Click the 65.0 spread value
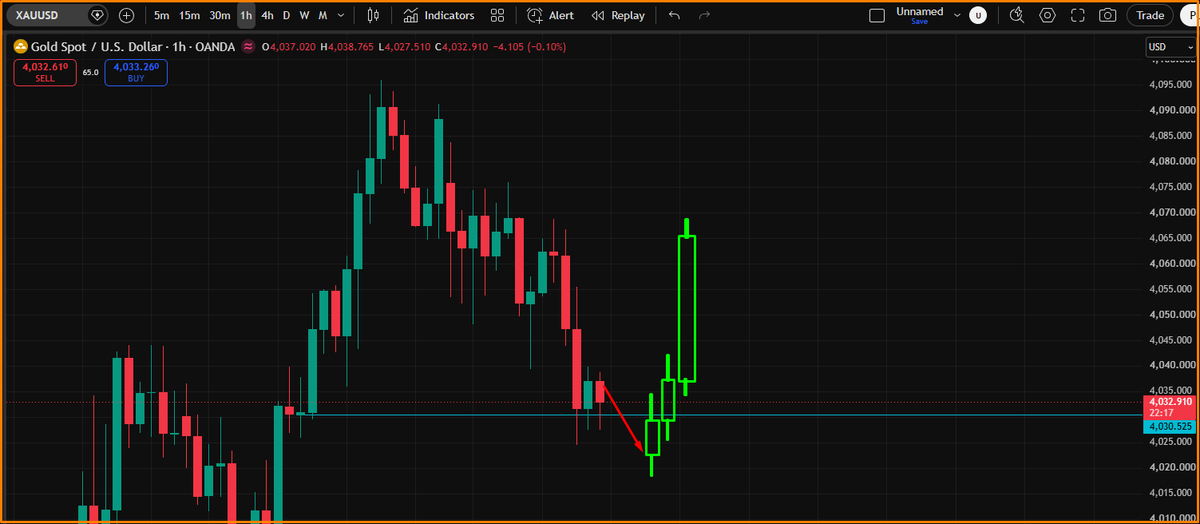The width and height of the screenshot is (1200, 524). (91, 72)
